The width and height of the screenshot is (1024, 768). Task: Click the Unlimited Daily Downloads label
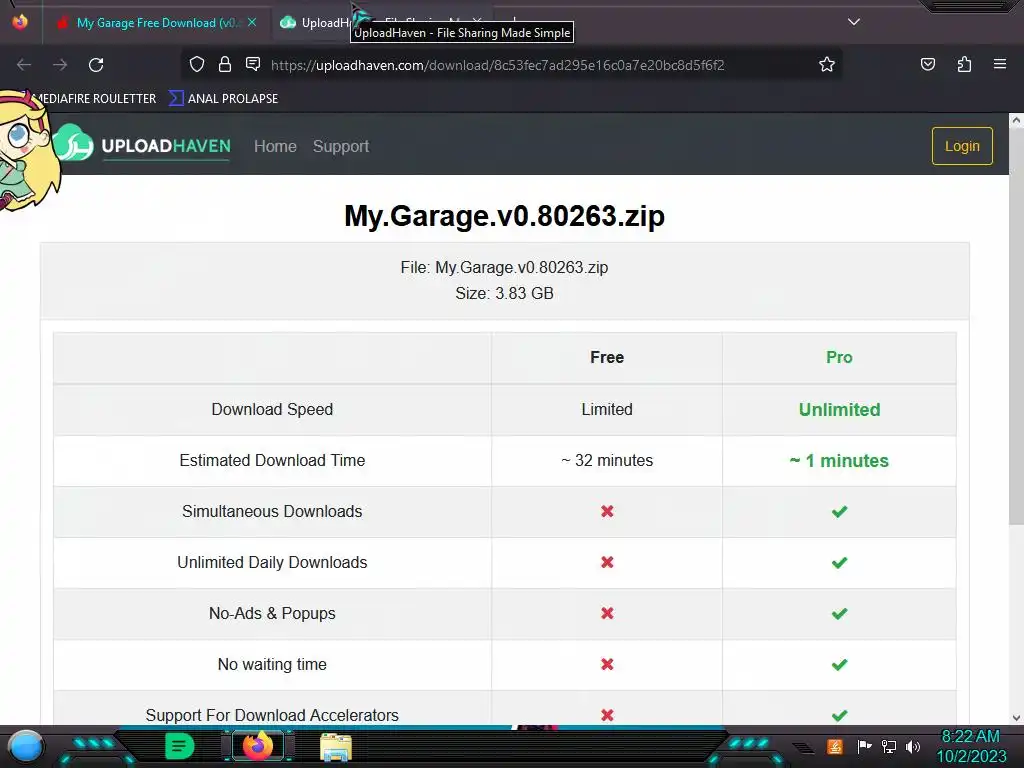pyautogui.click(x=272, y=562)
